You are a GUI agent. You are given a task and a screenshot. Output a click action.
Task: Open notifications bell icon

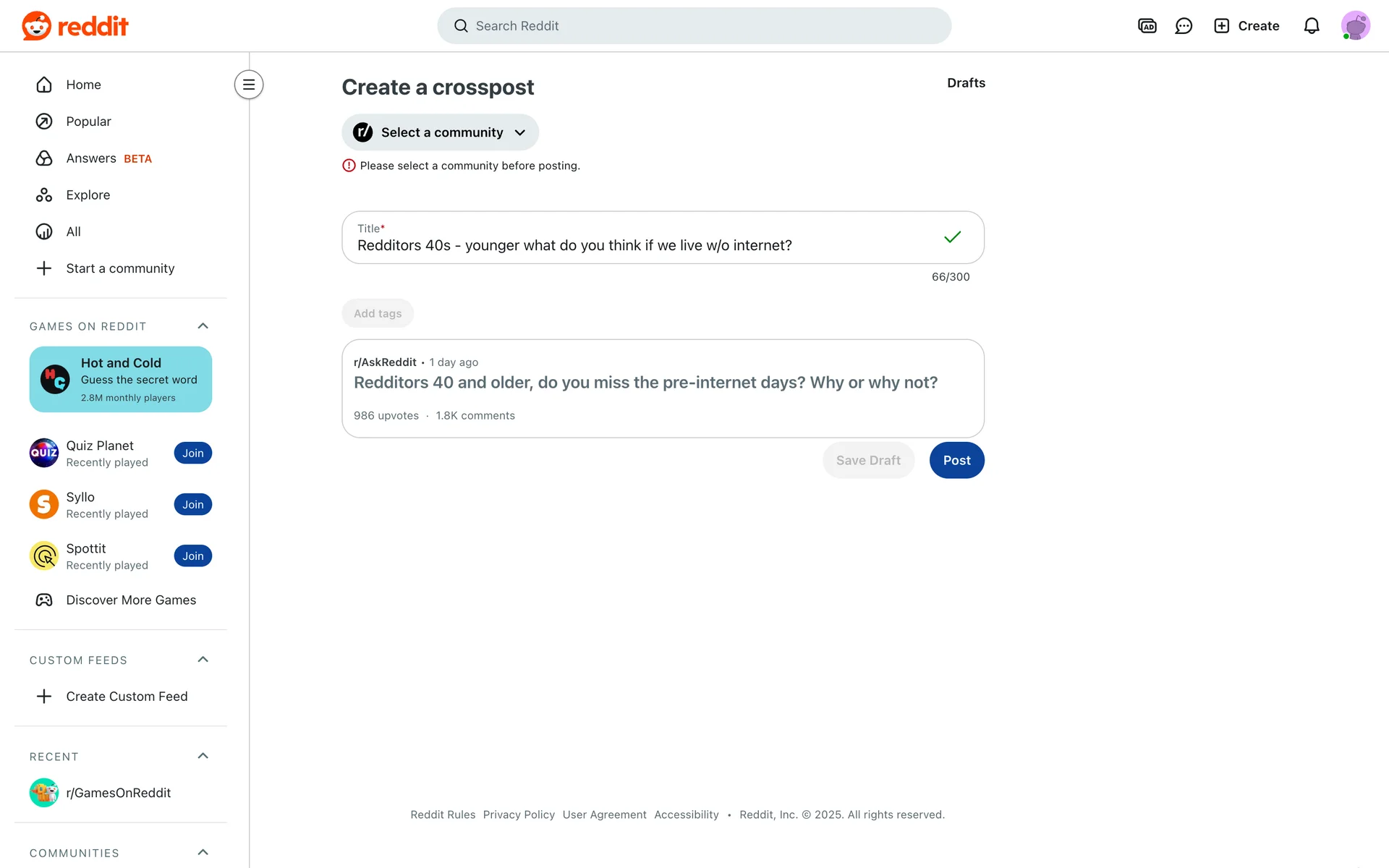1312,26
